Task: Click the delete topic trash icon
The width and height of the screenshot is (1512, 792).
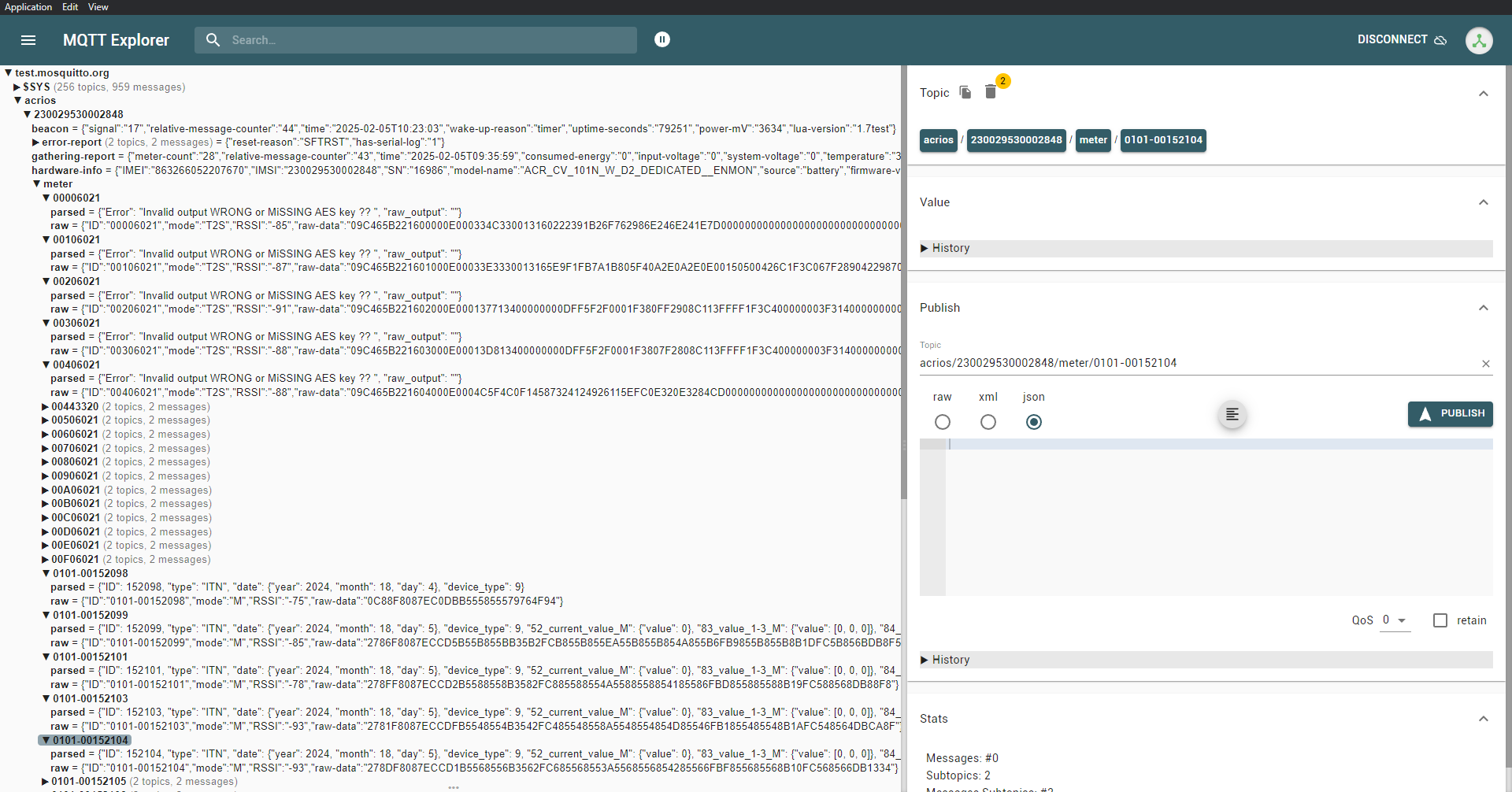Action: (x=991, y=93)
